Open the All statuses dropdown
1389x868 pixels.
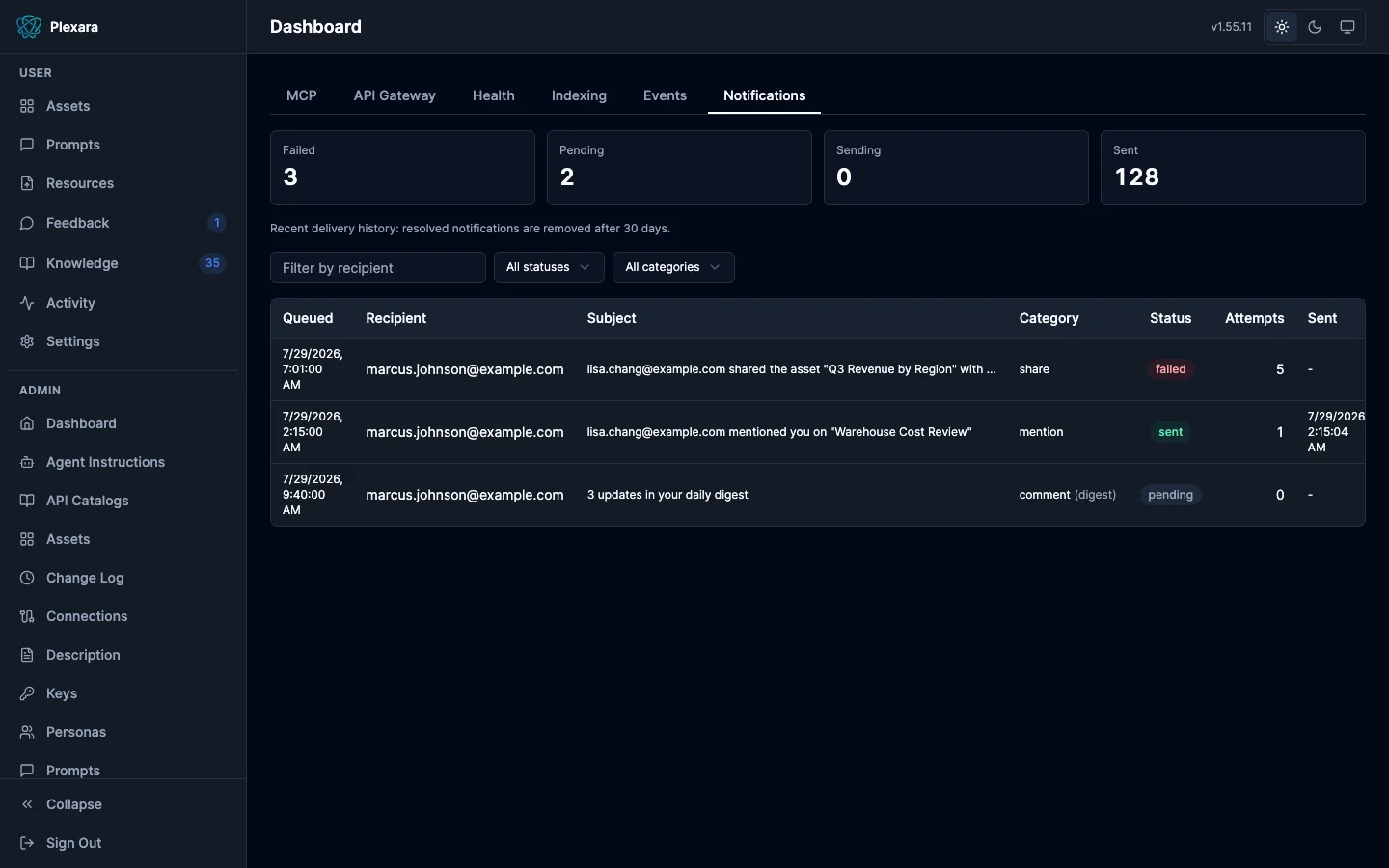point(549,267)
